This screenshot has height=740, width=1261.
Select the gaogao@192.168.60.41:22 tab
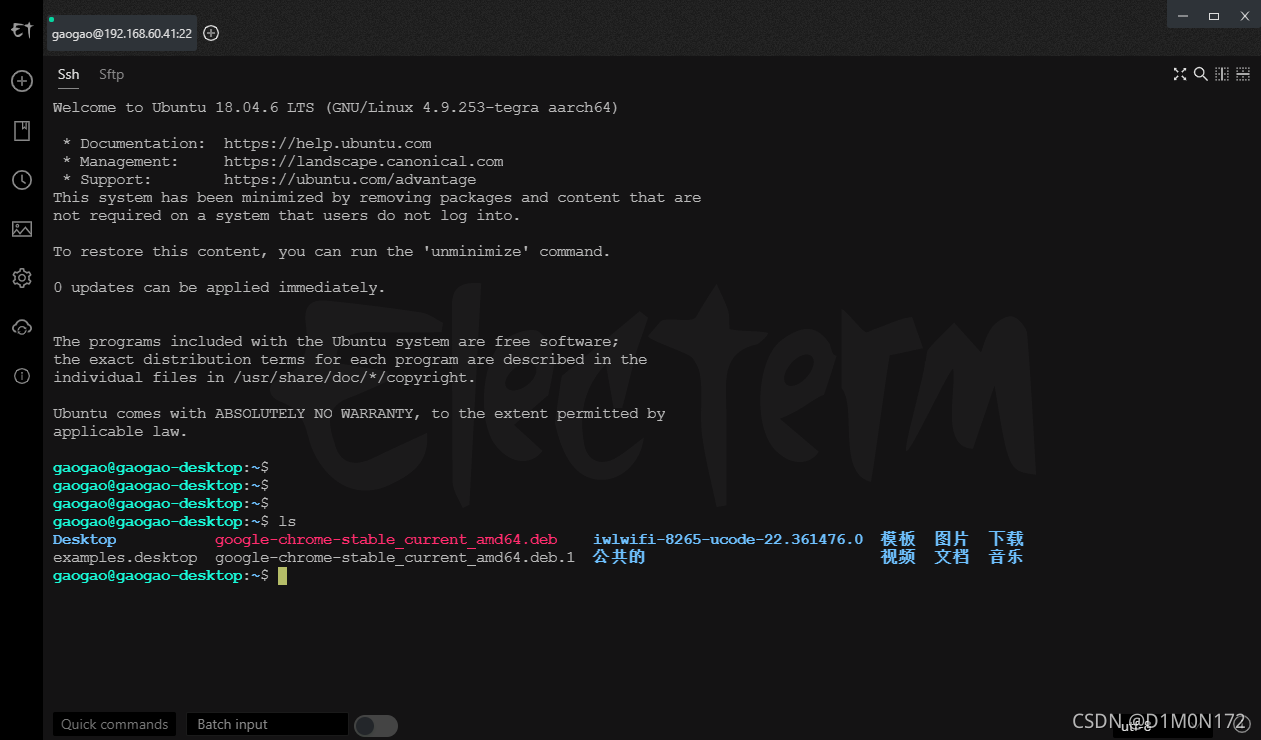(x=121, y=33)
